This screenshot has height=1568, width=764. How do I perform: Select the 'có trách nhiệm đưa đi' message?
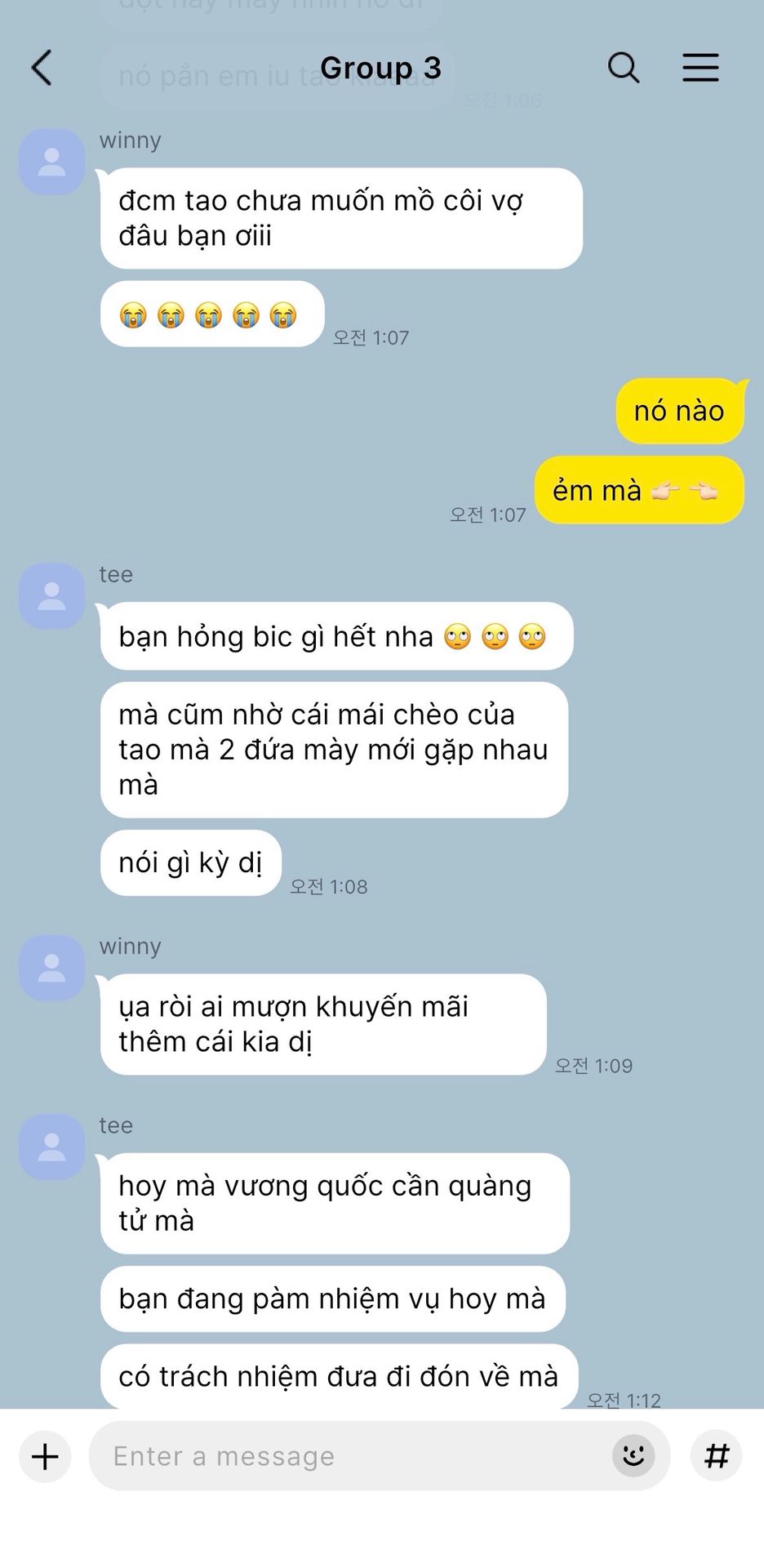tap(340, 1376)
